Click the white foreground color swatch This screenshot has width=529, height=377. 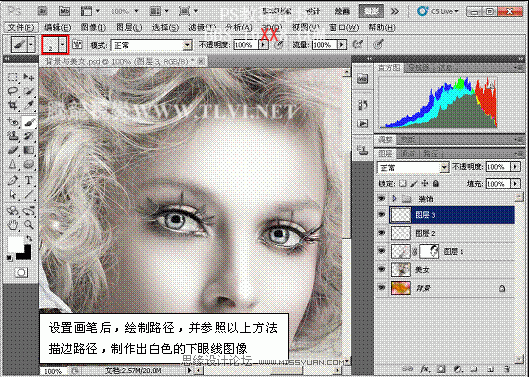click(x=15, y=243)
